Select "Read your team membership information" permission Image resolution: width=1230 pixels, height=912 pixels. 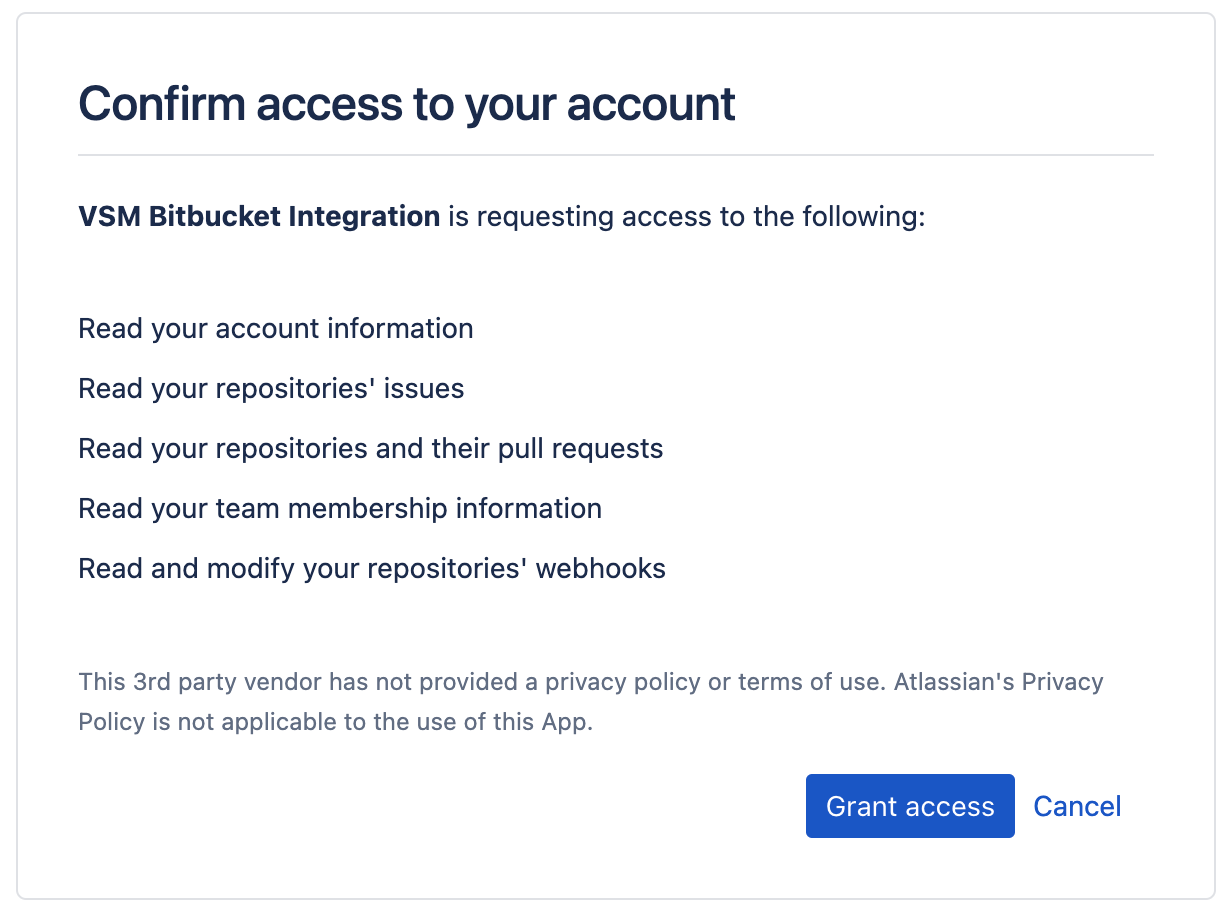340,508
